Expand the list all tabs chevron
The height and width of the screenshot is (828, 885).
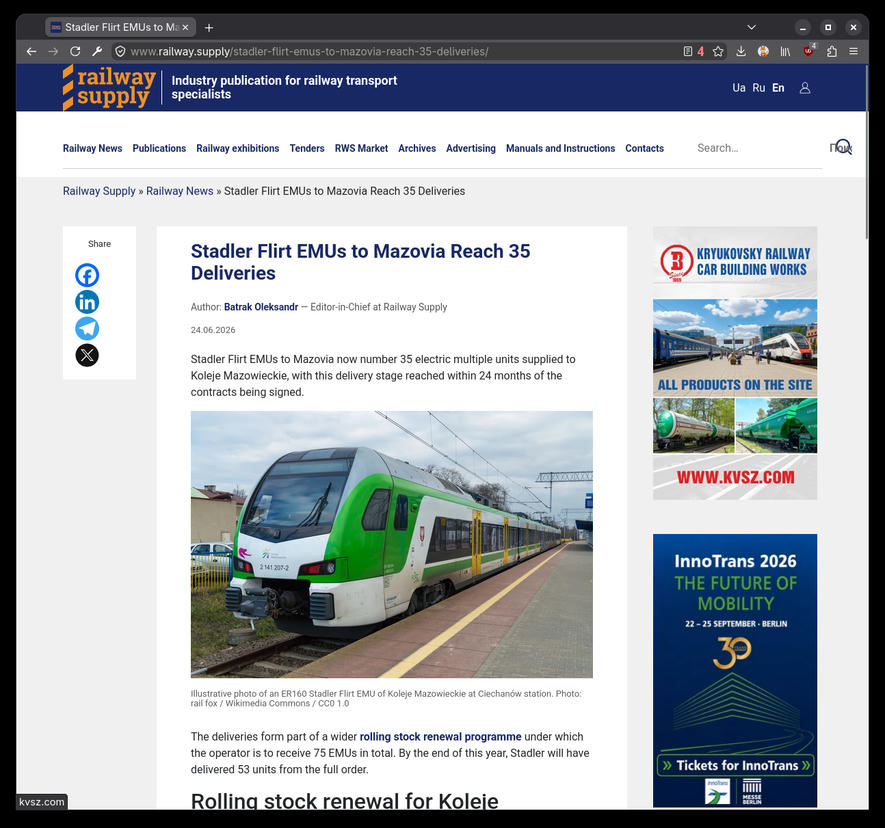click(x=751, y=27)
